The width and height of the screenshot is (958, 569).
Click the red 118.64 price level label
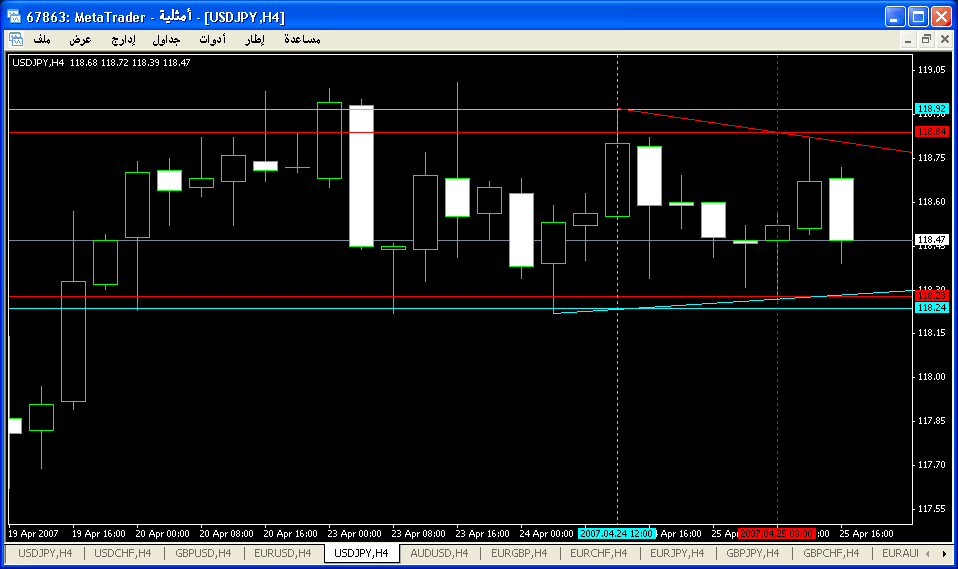tap(932, 132)
